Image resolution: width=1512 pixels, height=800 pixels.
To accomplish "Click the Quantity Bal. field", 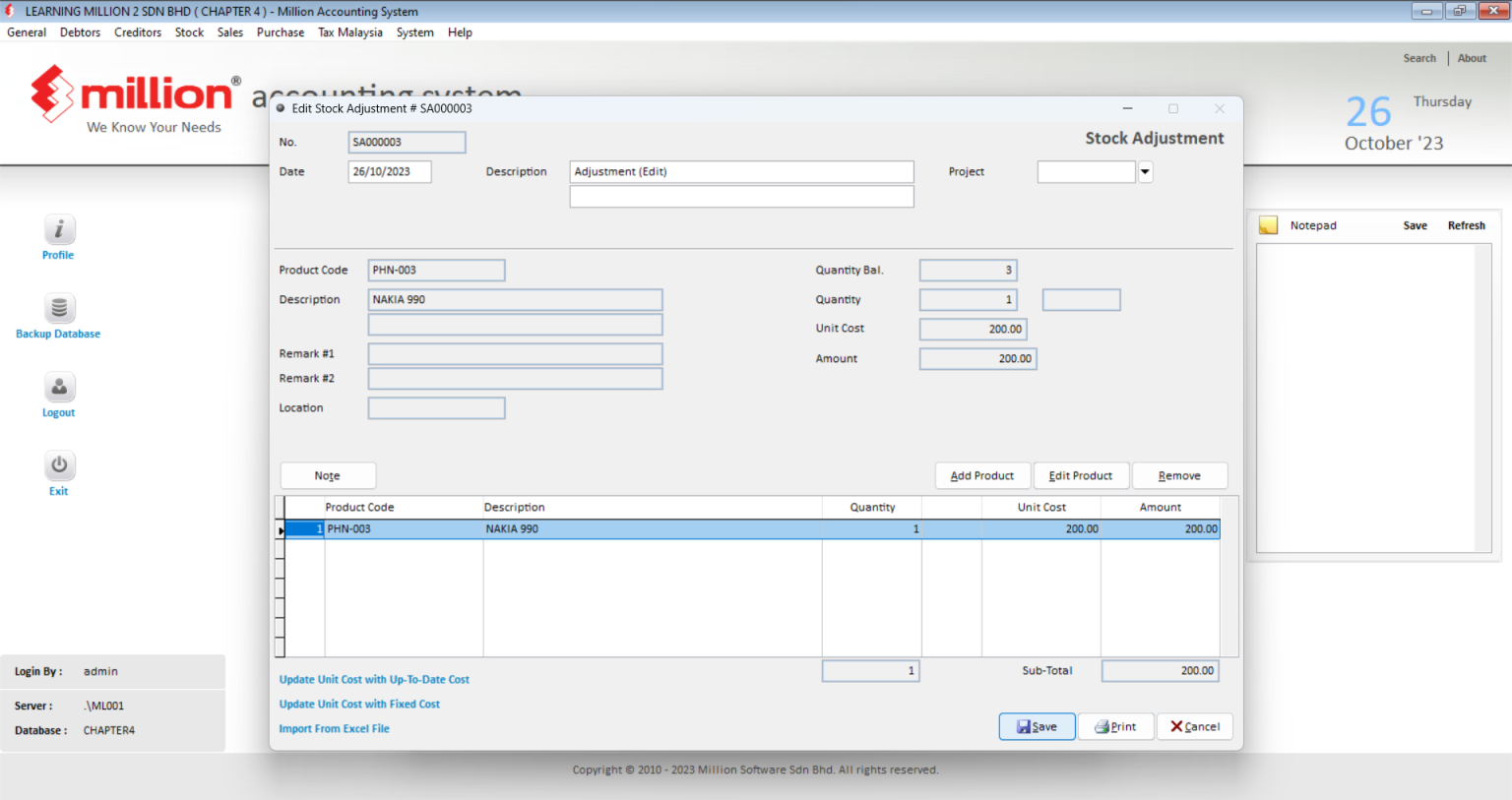I will click(x=968, y=271).
